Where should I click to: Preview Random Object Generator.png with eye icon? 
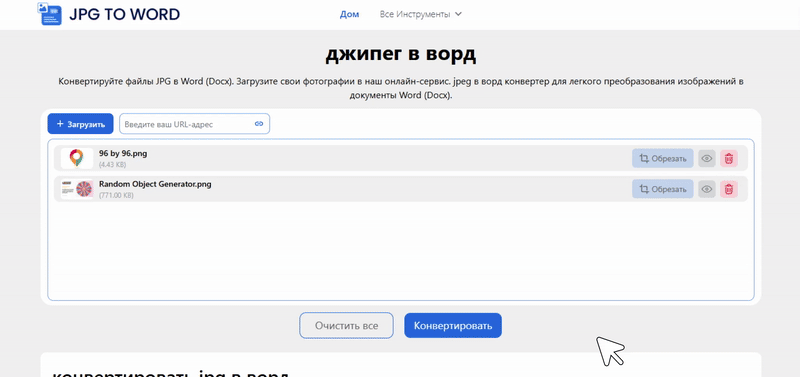tap(707, 189)
